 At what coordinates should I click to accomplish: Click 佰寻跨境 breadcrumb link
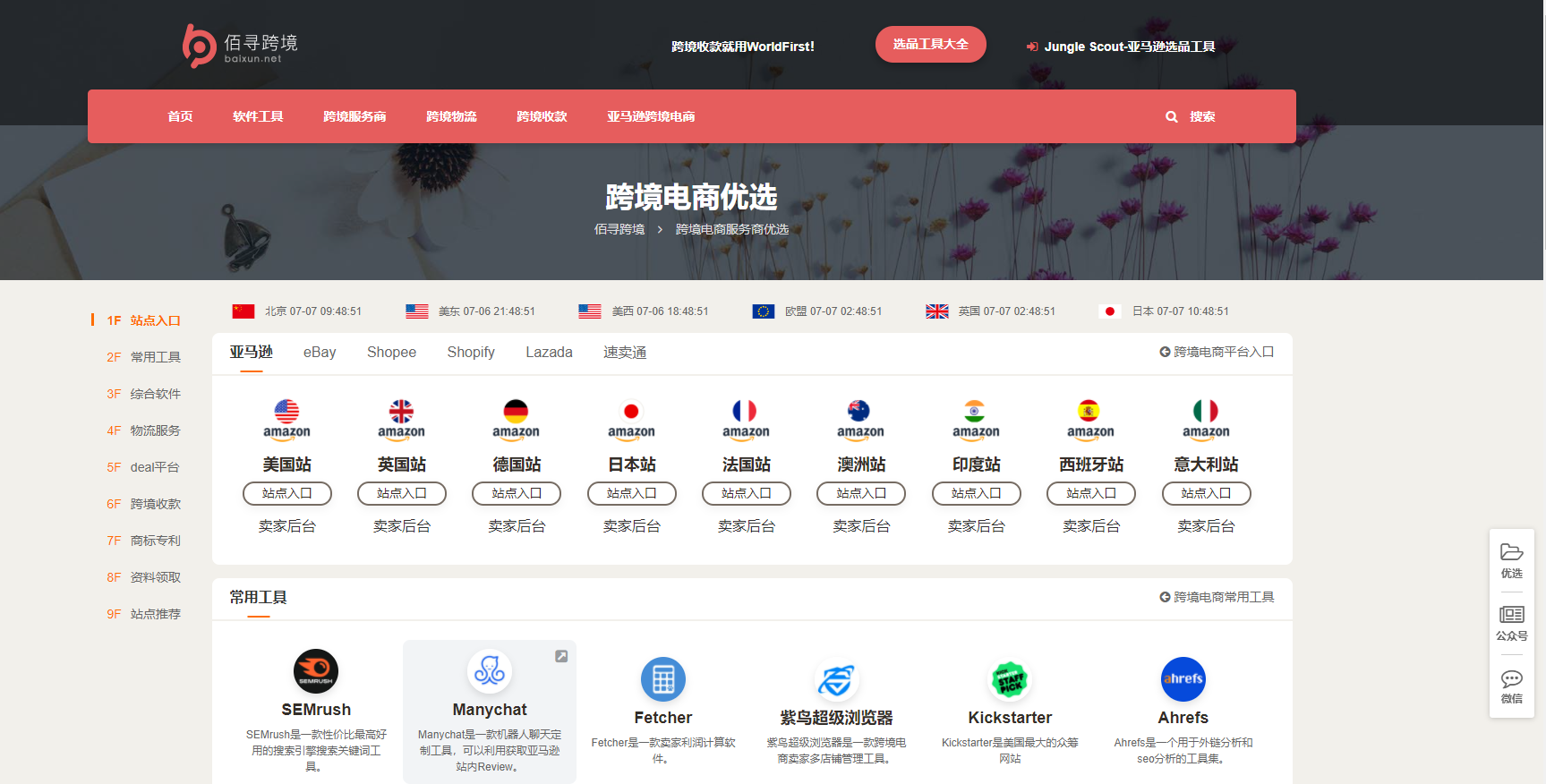pyautogui.click(x=619, y=229)
